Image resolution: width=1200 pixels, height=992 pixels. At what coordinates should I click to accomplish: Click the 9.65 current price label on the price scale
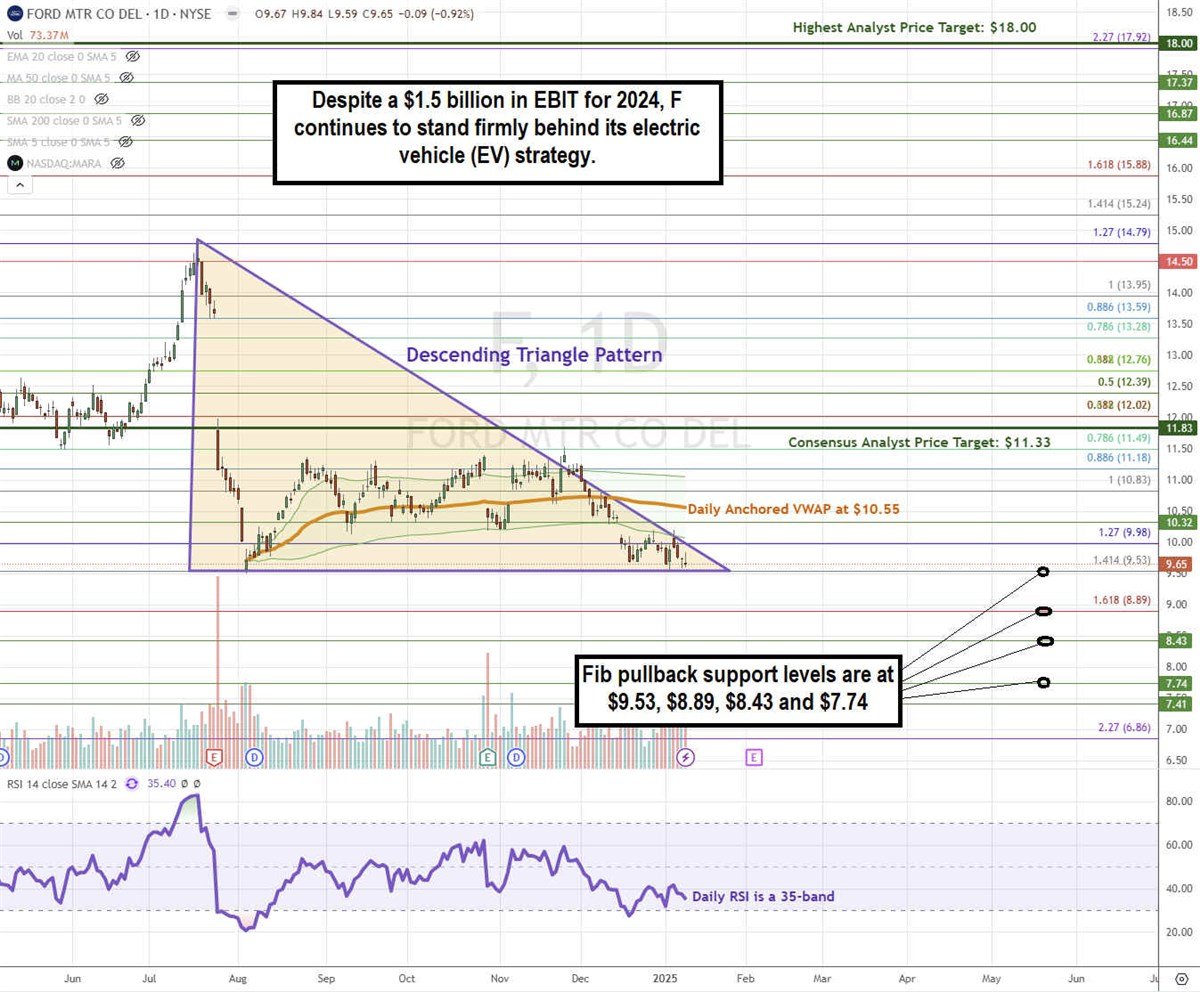click(1178, 564)
